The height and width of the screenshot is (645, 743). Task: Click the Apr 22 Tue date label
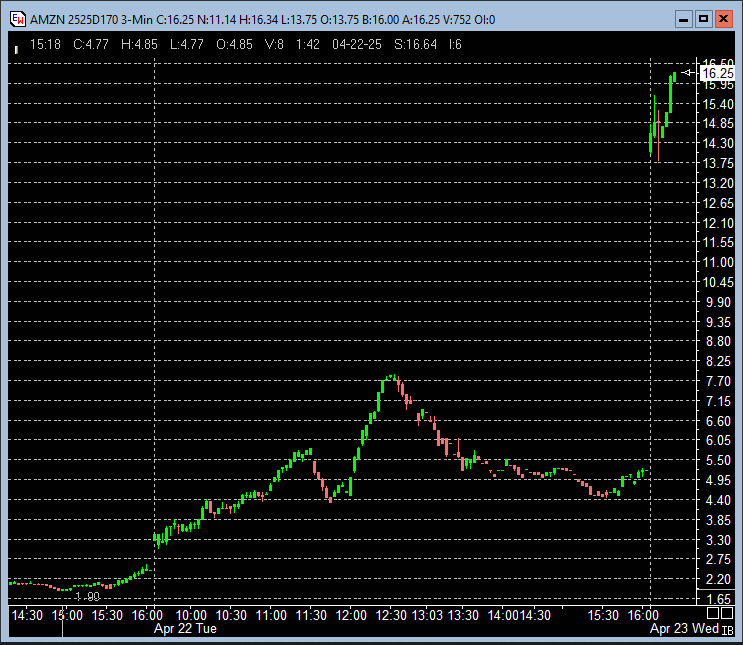coord(186,629)
